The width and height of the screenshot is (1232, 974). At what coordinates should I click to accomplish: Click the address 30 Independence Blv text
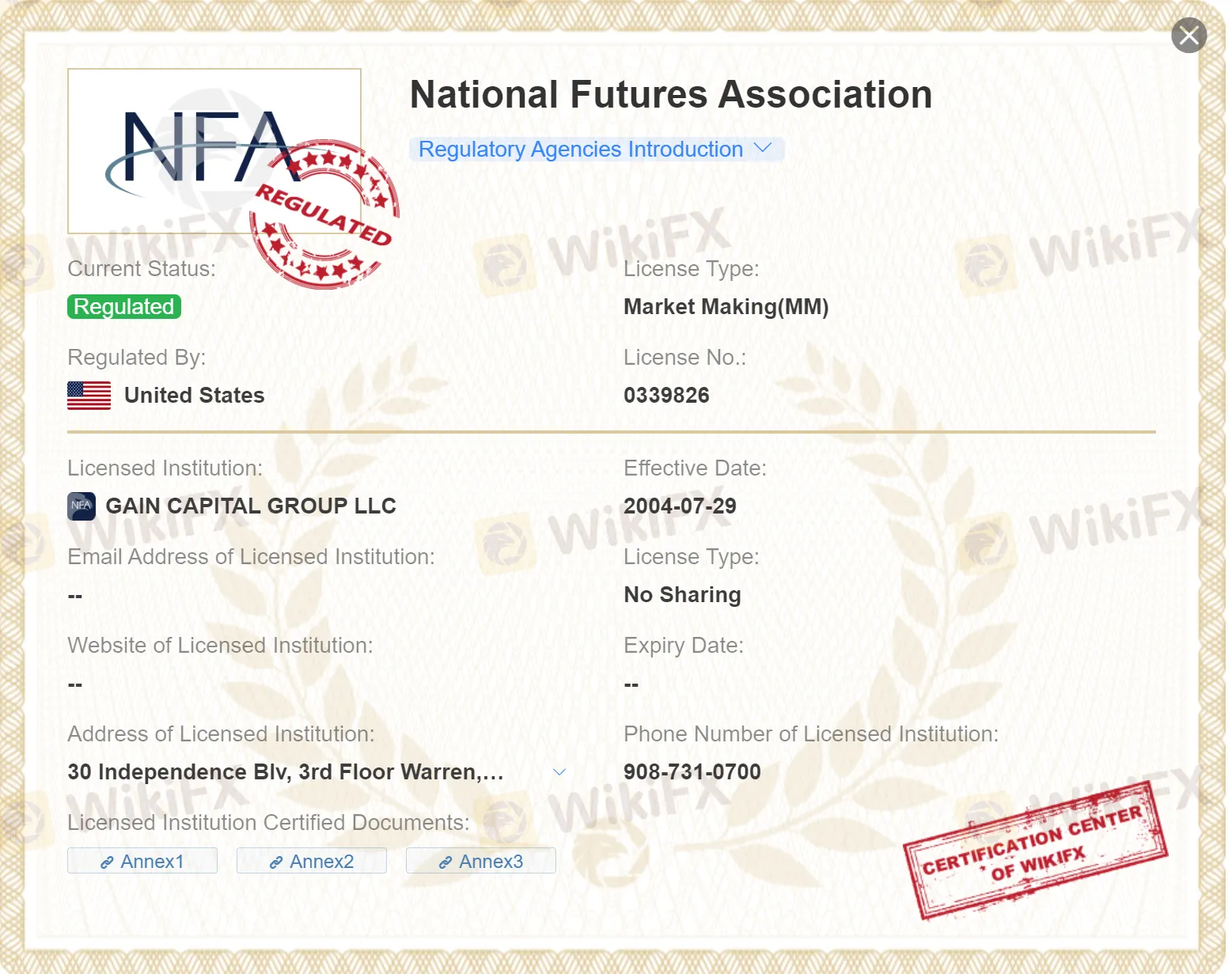coord(286,772)
